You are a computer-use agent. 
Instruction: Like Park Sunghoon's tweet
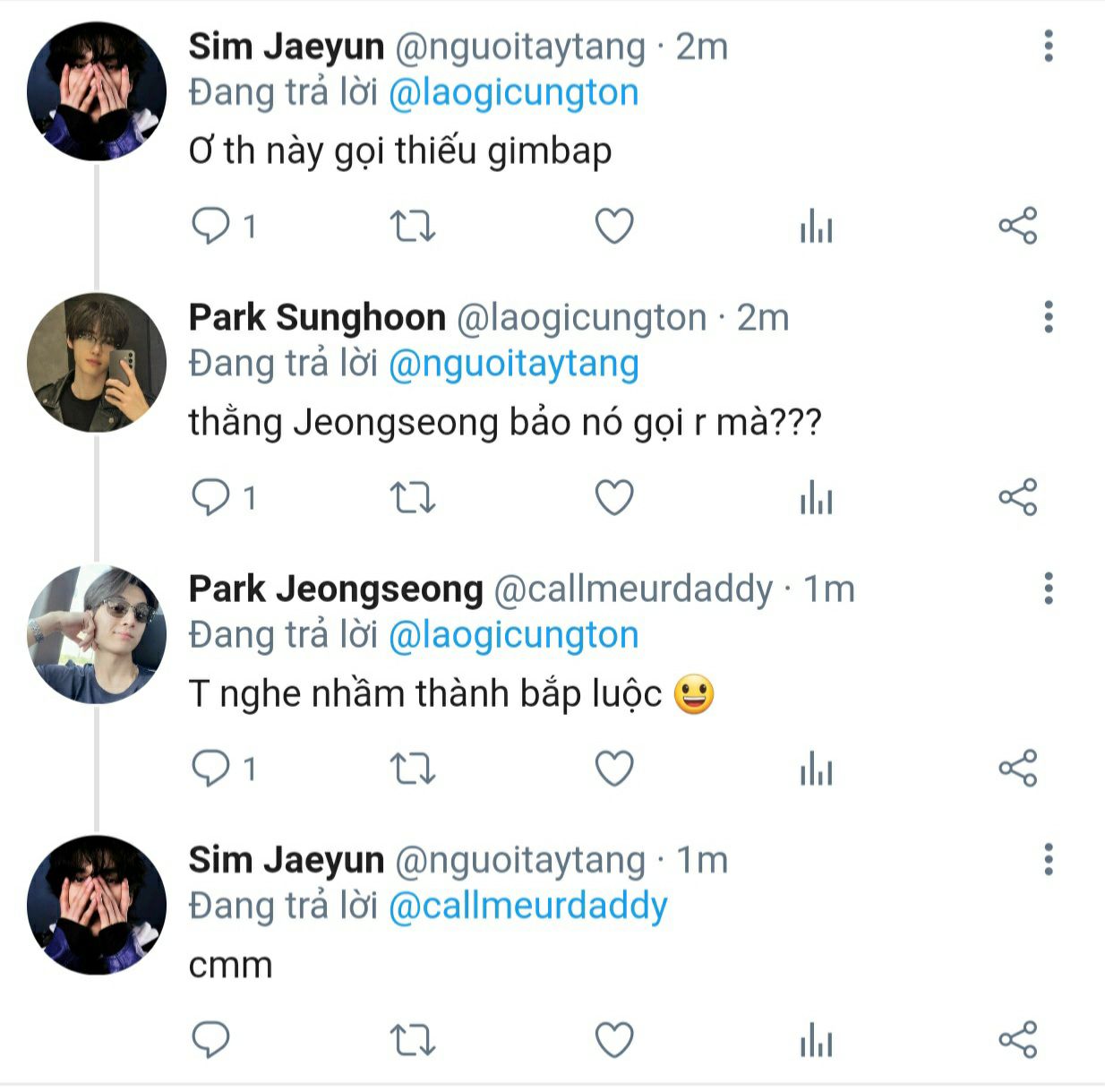(614, 497)
